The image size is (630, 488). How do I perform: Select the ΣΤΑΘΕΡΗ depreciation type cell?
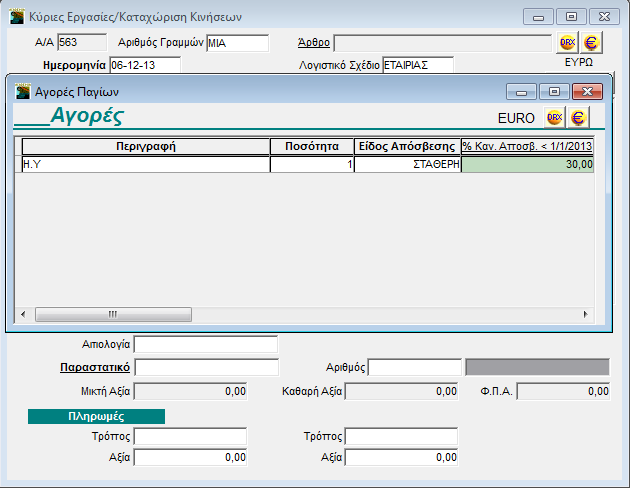(407, 164)
